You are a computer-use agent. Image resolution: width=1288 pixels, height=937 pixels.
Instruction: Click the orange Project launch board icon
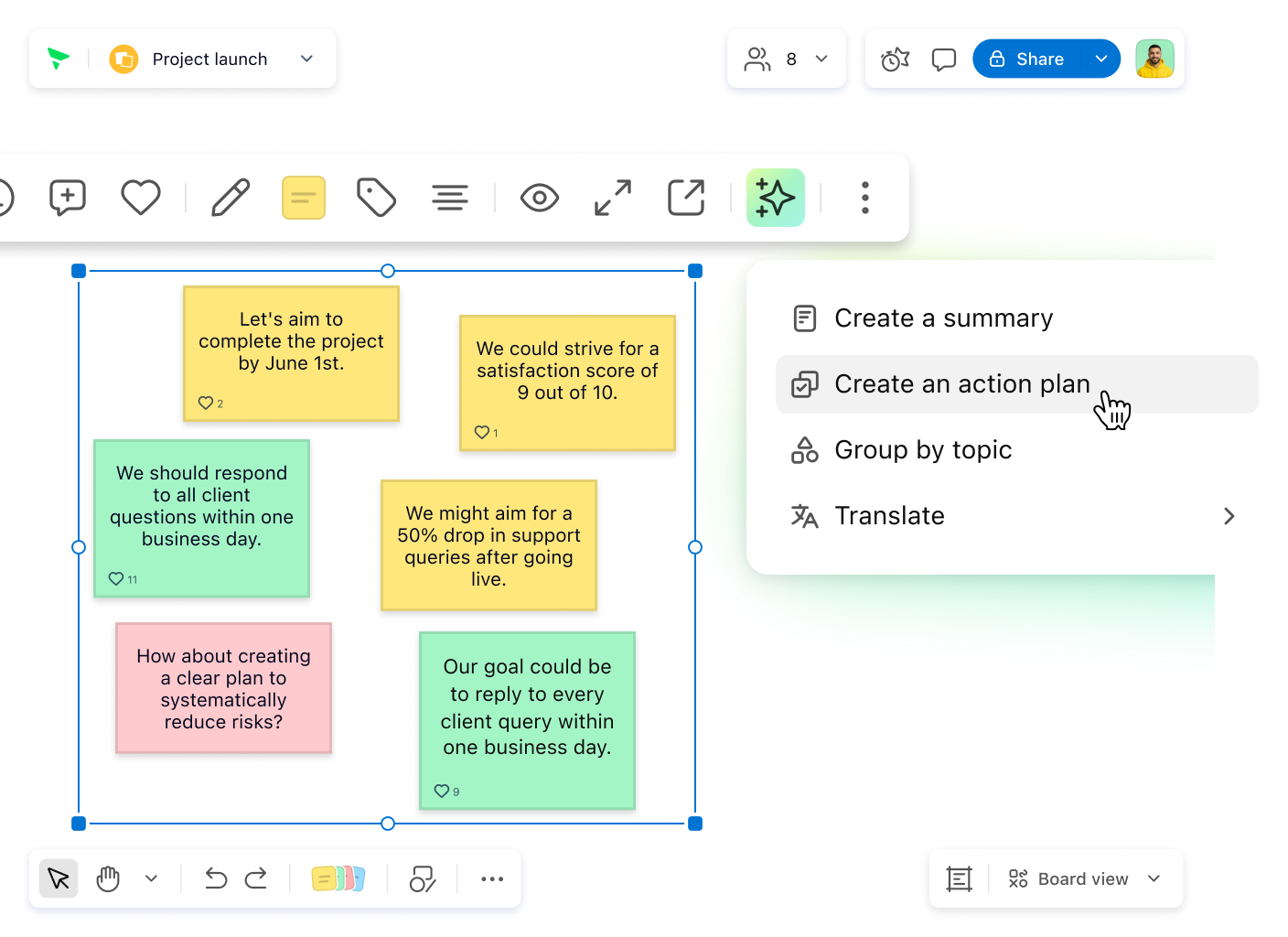(x=123, y=59)
